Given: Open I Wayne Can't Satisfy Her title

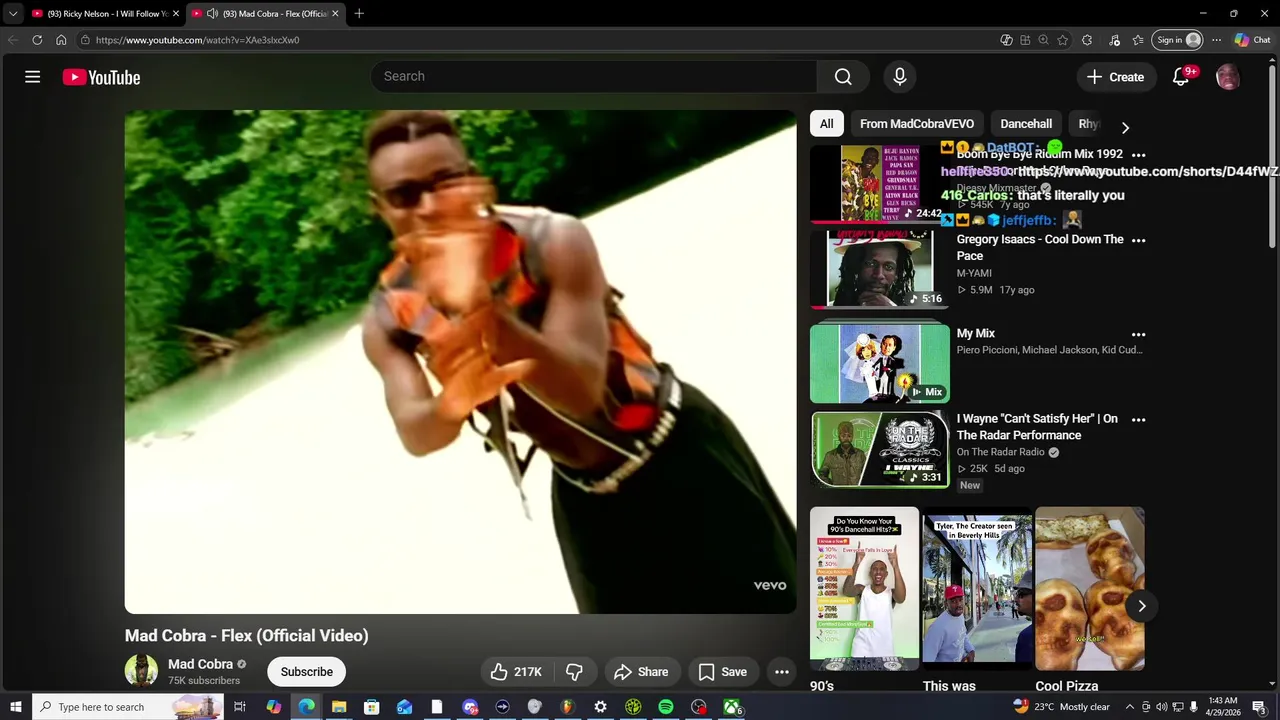Looking at the screenshot, I should pos(1037,427).
